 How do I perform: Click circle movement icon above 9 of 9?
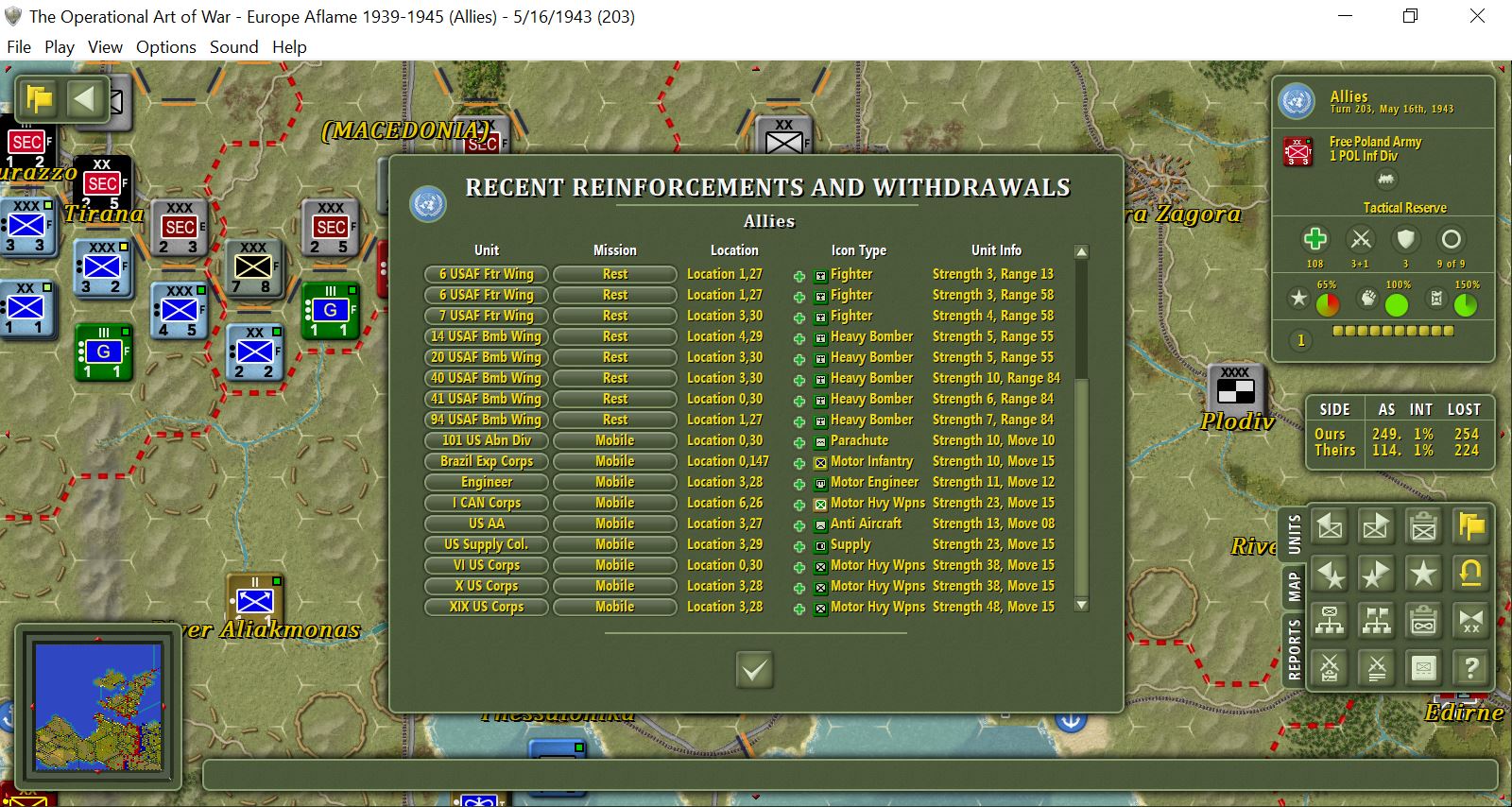point(1451,239)
